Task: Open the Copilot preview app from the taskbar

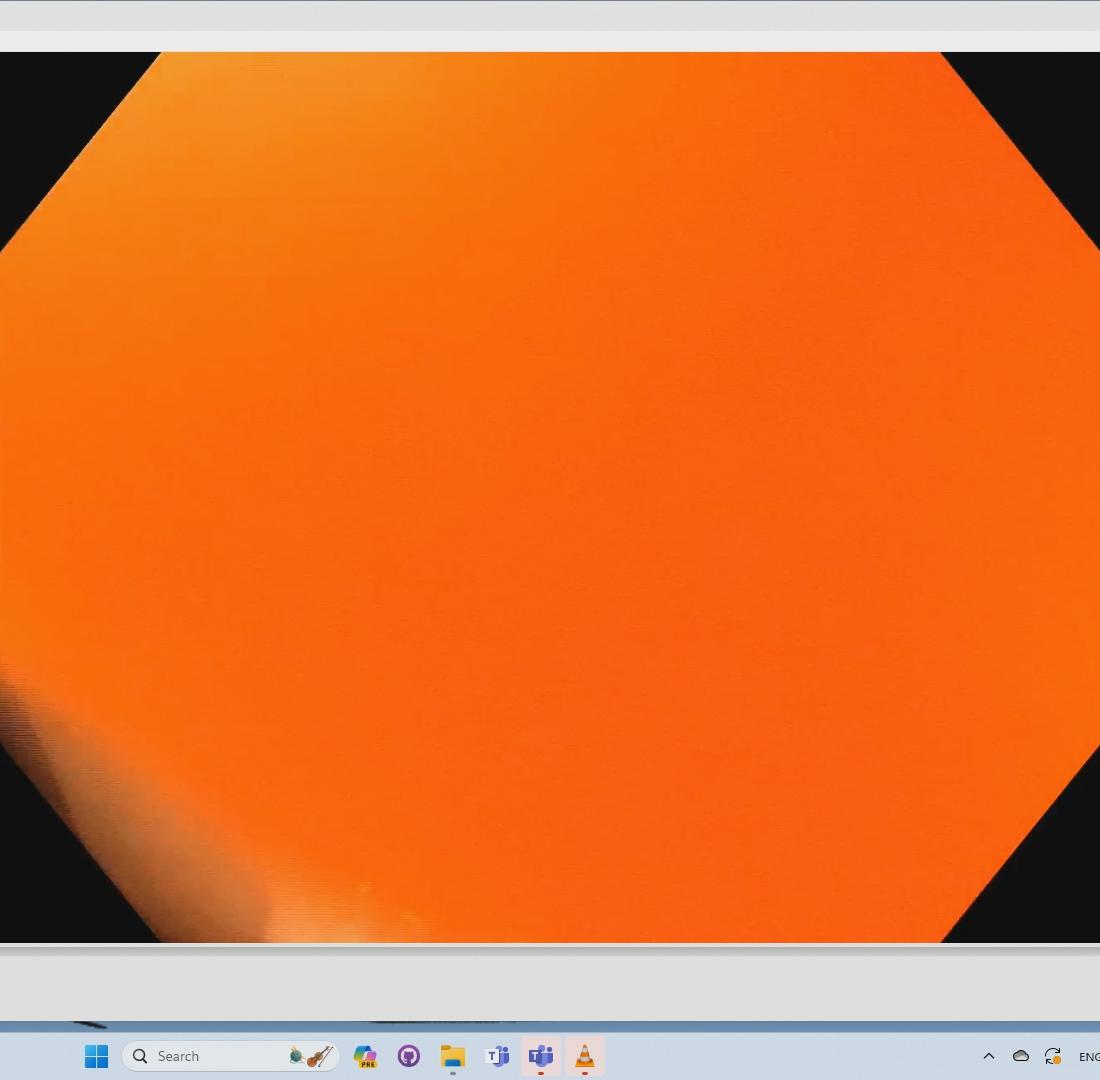Action: click(365, 1055)
